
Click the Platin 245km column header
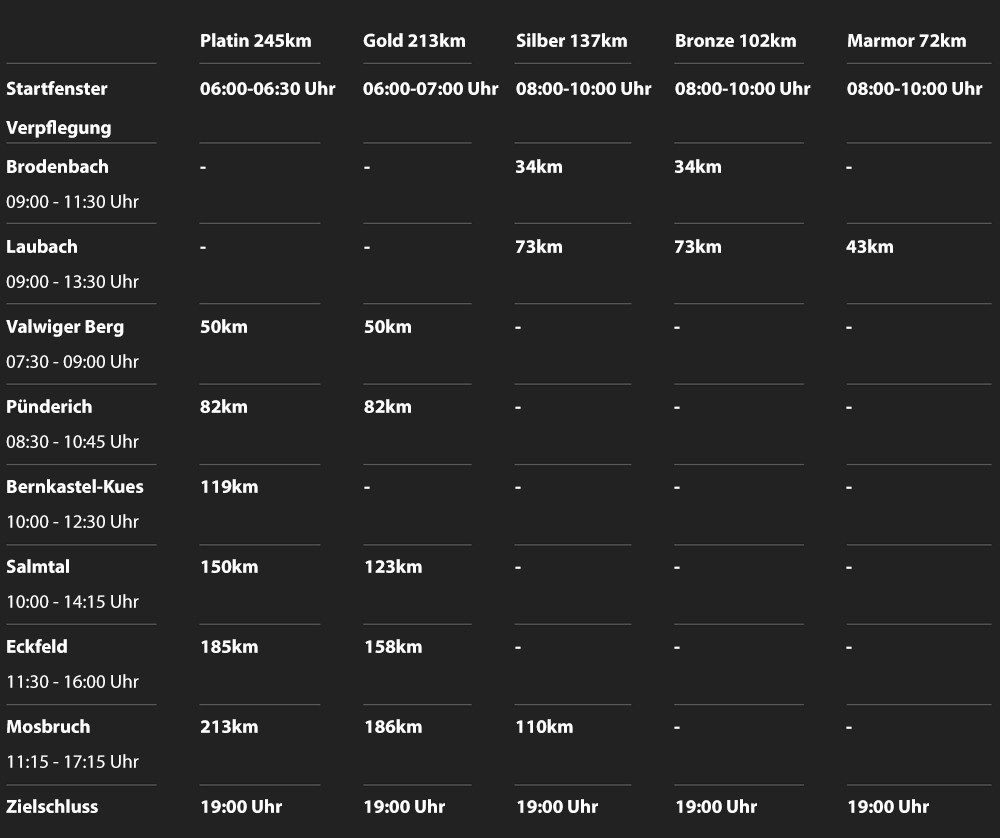tap(255, 41)
